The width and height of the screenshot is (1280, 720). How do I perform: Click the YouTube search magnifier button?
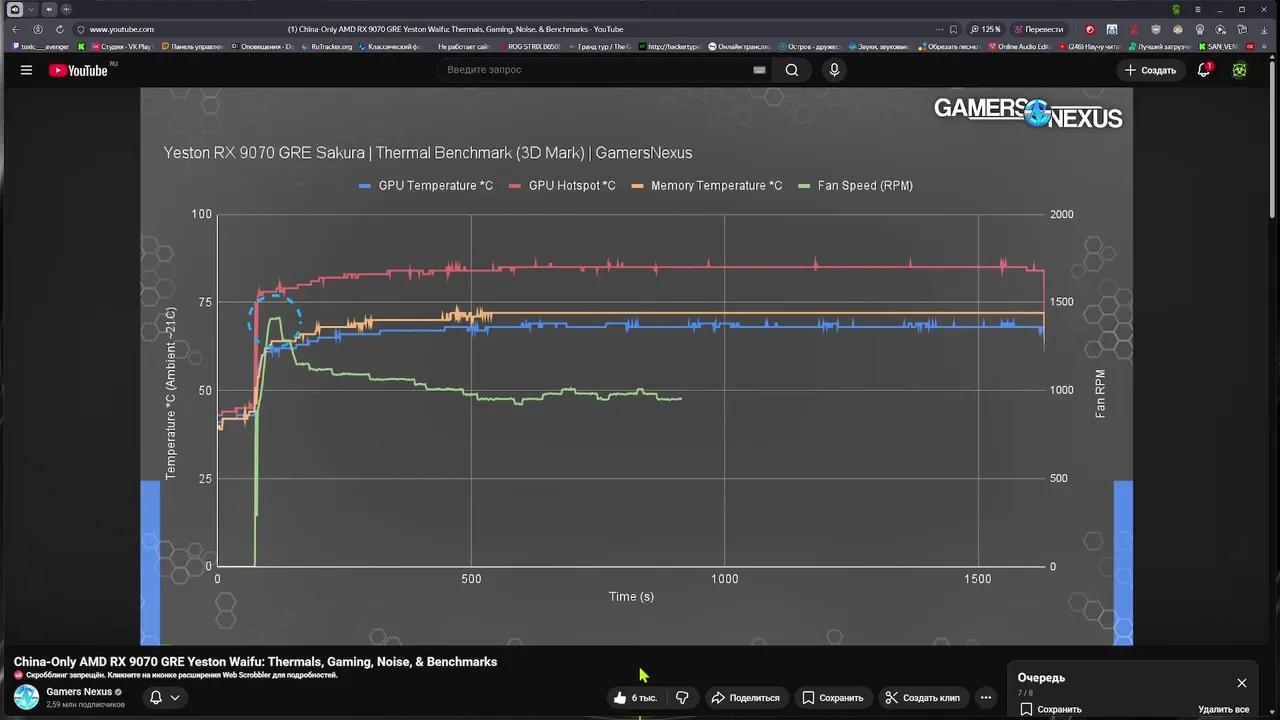coord(792,70)
